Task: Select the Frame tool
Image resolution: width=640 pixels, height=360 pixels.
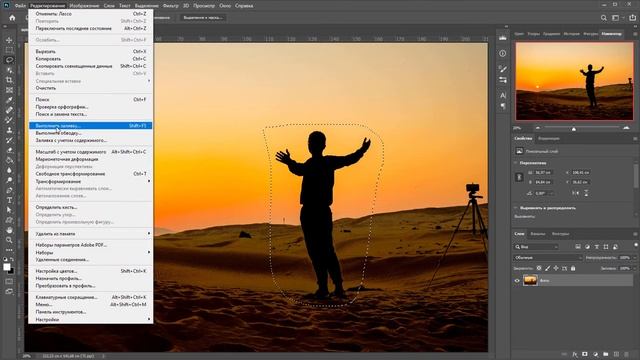Action: 9,90
